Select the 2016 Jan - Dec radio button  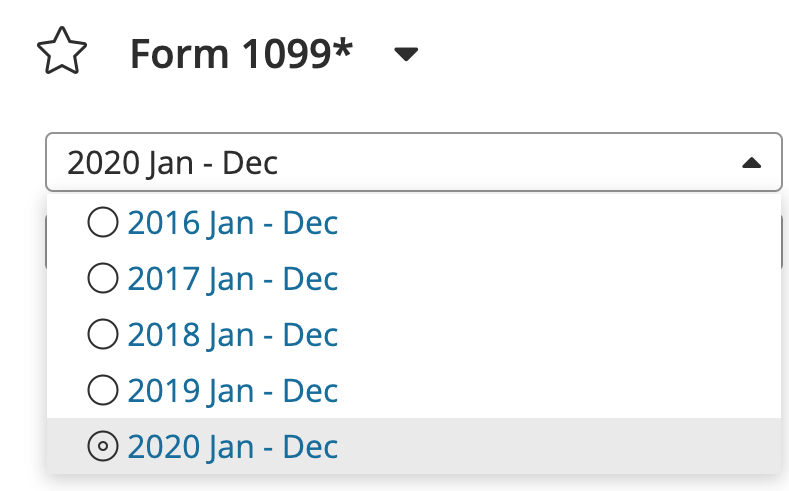(103, 222)
